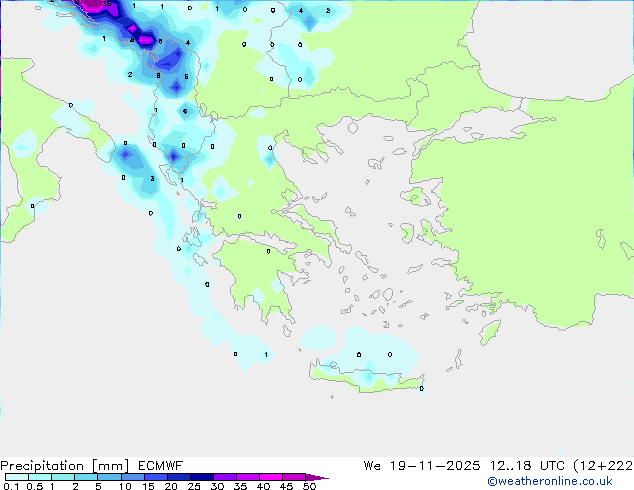Click the 0.5–1 mm legend color box
The height and width of the screenshot is (490, 634).
(40, 477)
